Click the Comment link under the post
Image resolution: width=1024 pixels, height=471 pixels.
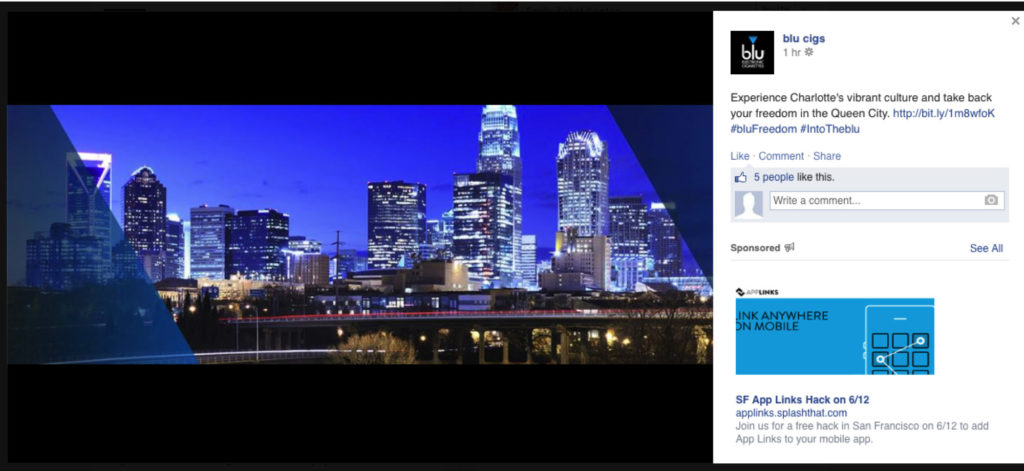(781, 156)
